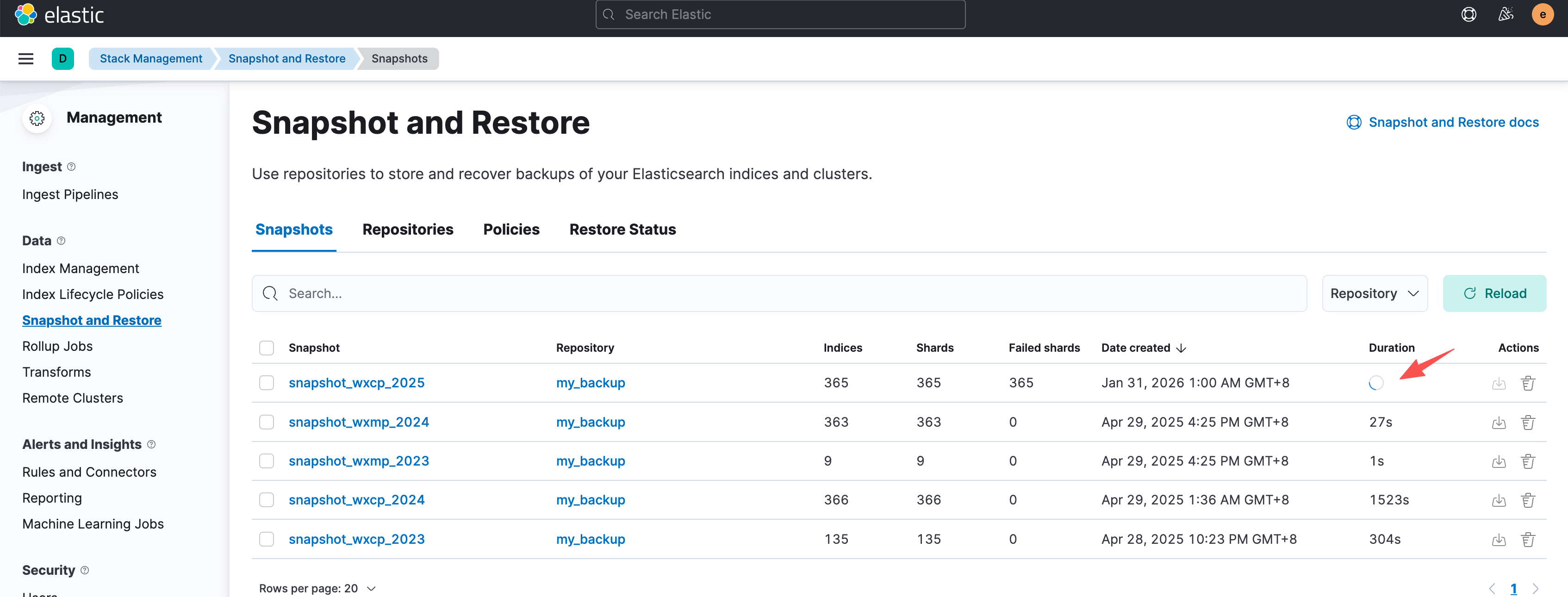Expand the Rows per page selector
This screenshot has width=1568, height=597.
pyautogui.click(x=317, y=588)
